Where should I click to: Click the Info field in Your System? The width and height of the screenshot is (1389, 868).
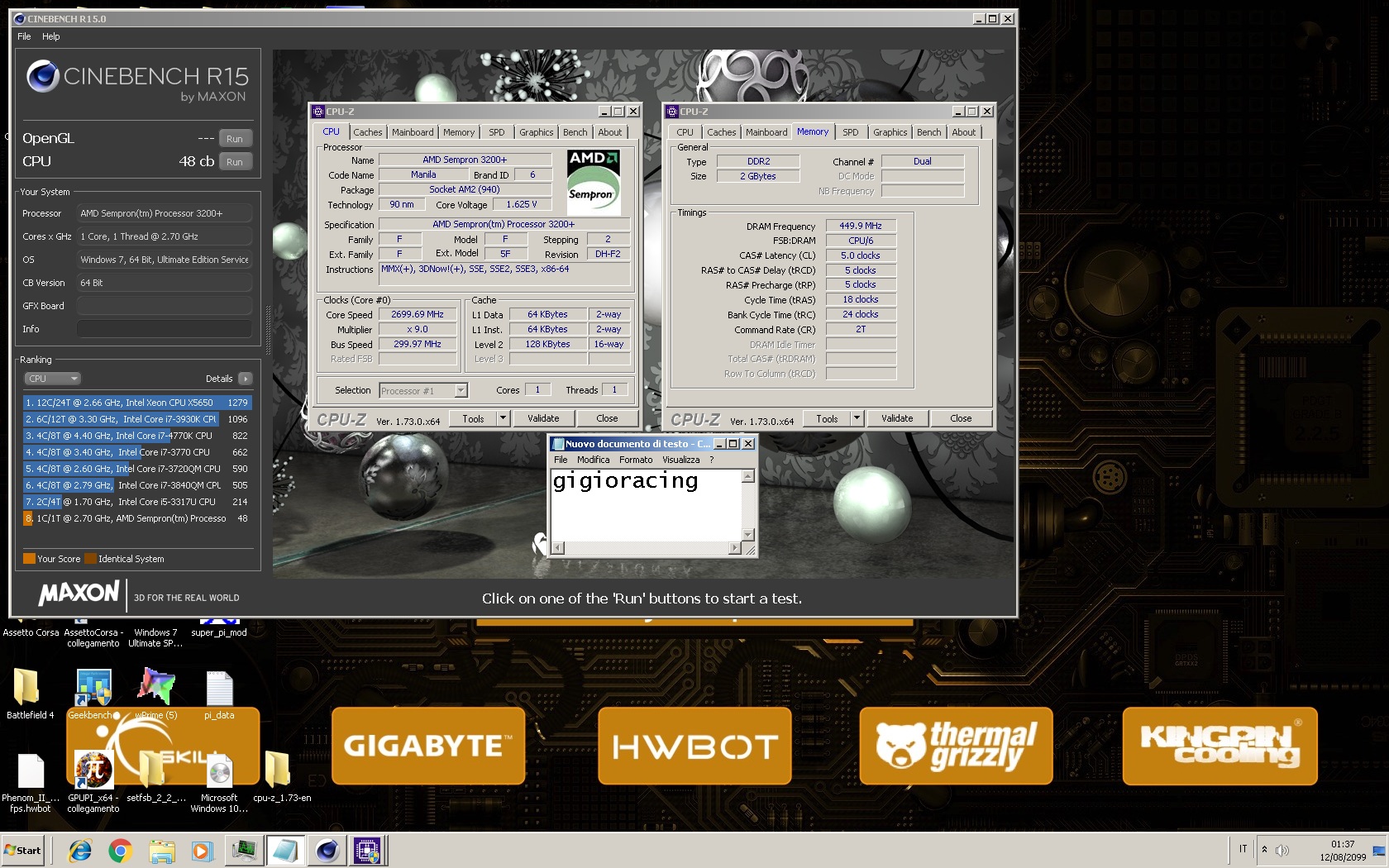pyautogui.click(x=165, y=329)
